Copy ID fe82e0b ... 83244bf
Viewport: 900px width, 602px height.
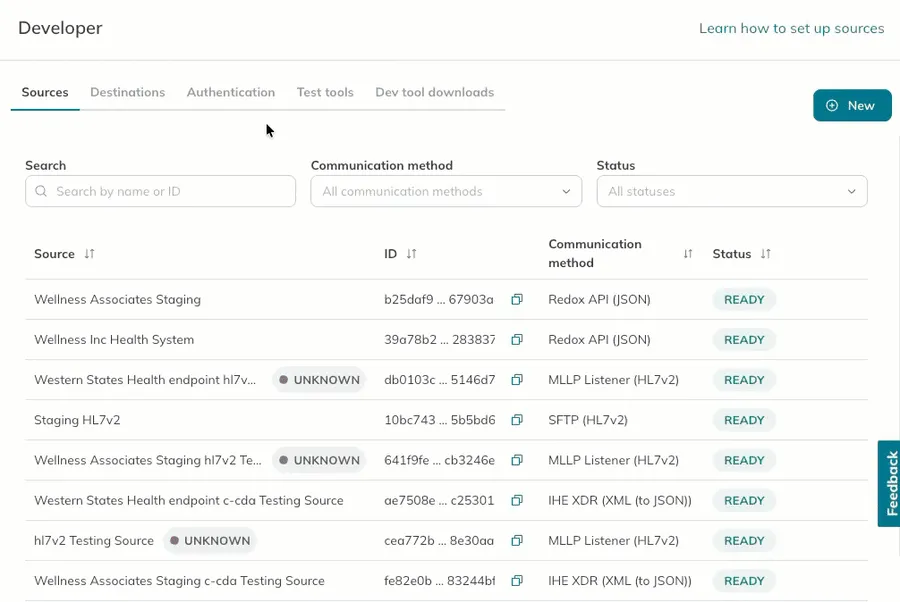pos(517,581)
